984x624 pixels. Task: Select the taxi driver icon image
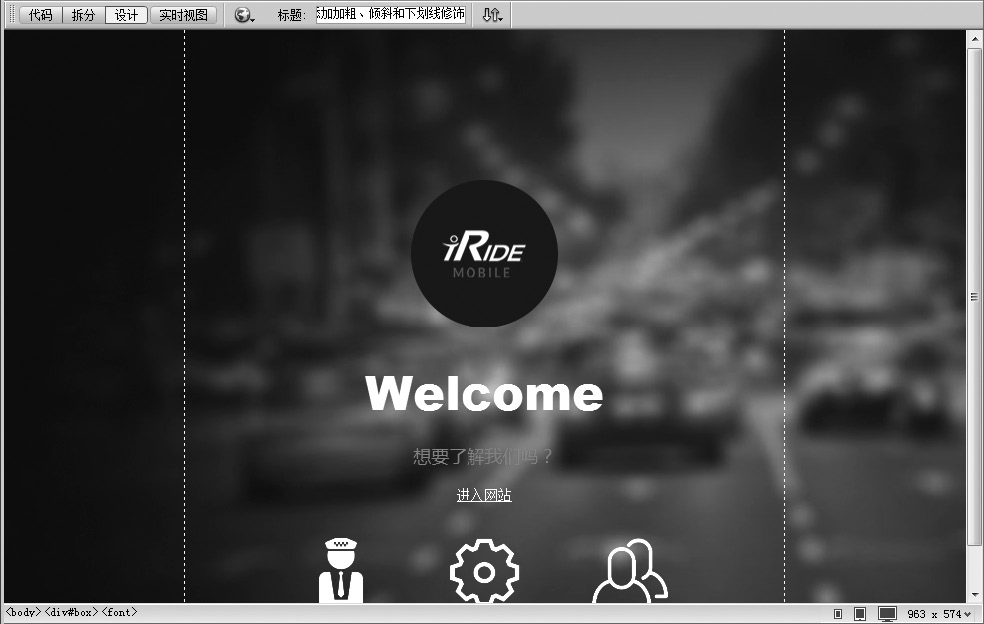coord(341,570)
